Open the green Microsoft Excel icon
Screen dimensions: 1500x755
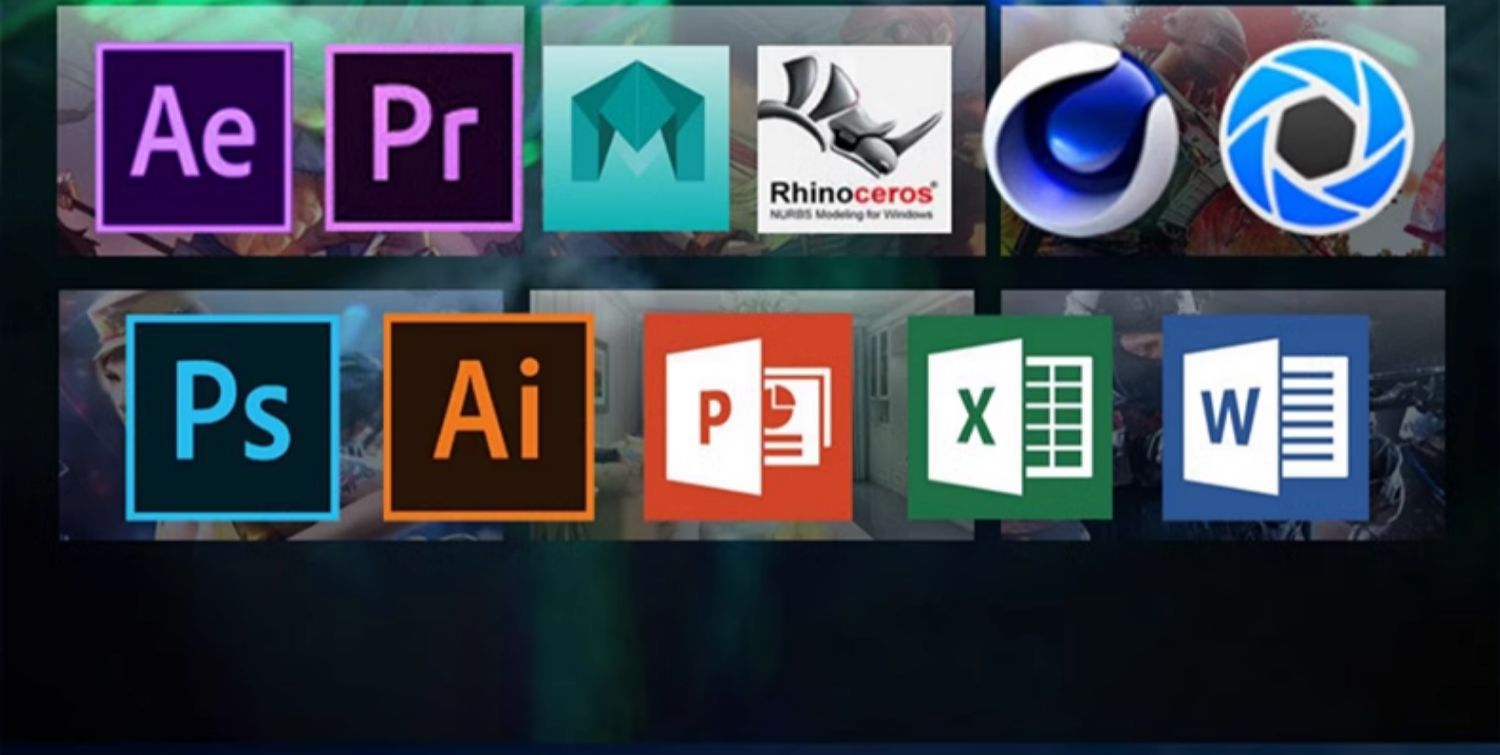coord(1010,417)
